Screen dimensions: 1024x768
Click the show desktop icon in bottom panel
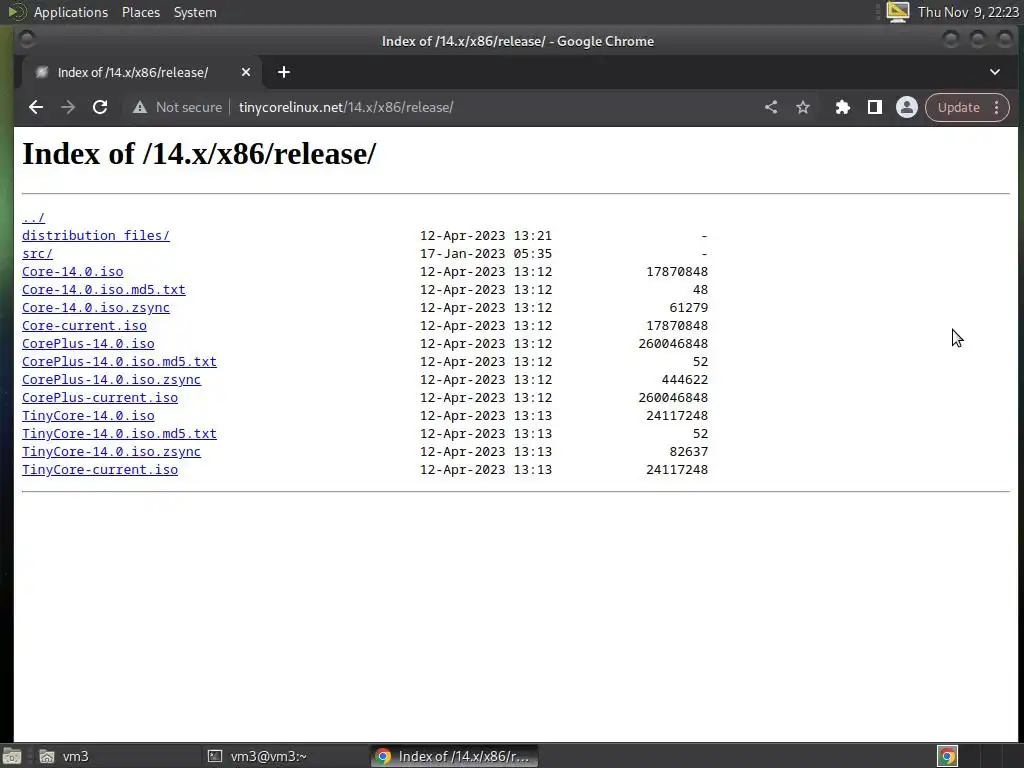click(12, 756)
